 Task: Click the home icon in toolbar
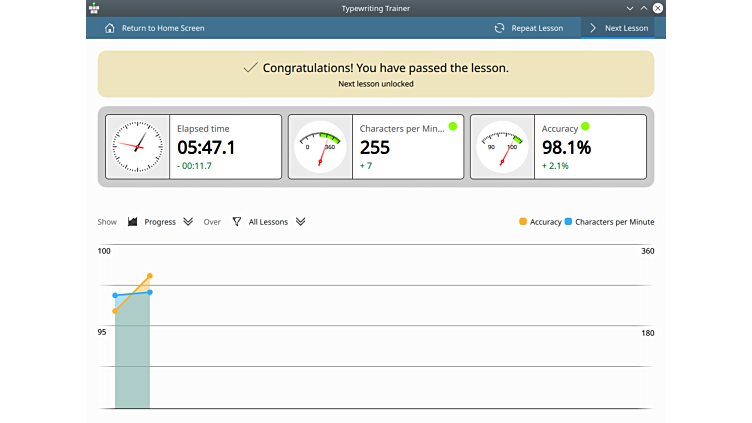pos(110,28)
